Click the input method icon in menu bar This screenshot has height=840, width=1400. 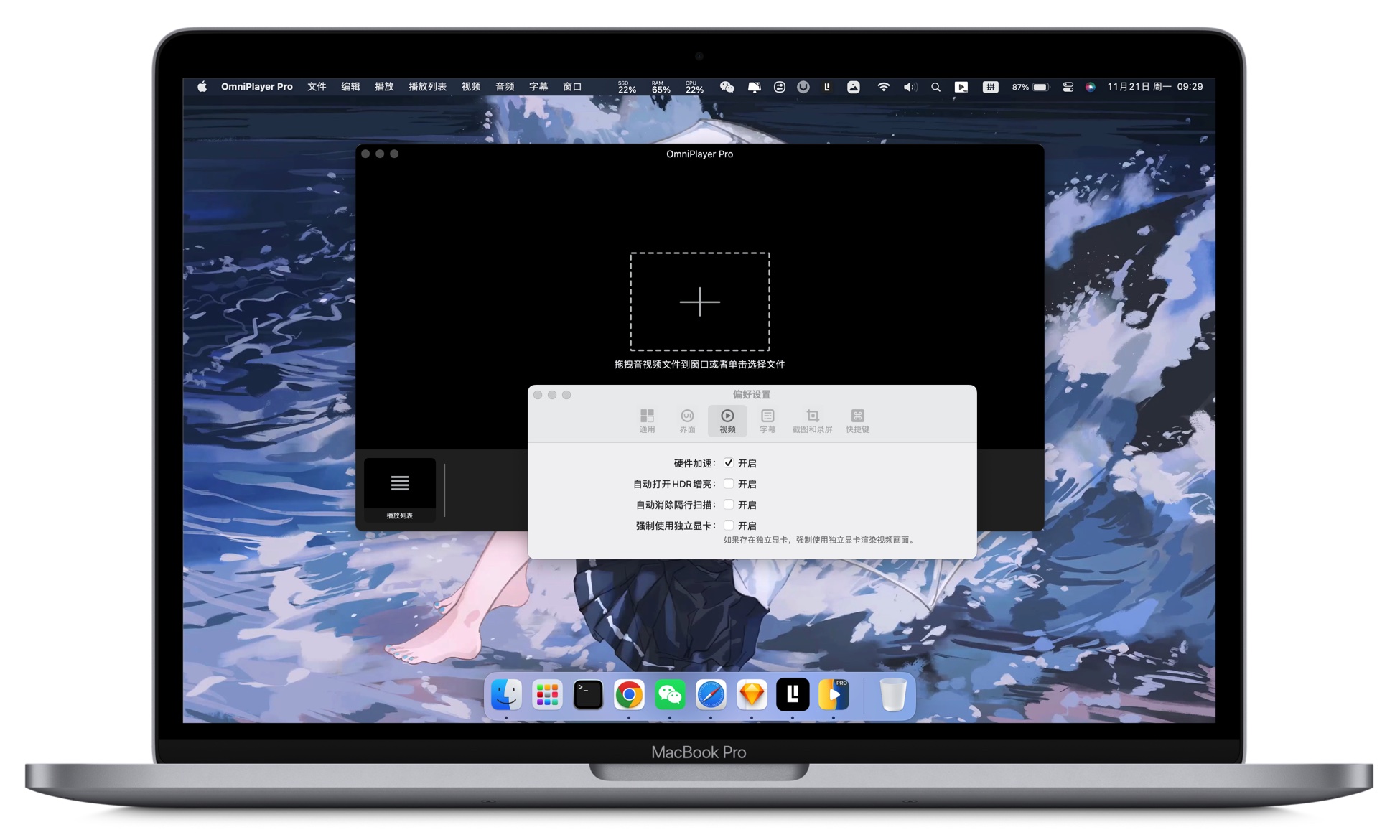pos(990,87)
